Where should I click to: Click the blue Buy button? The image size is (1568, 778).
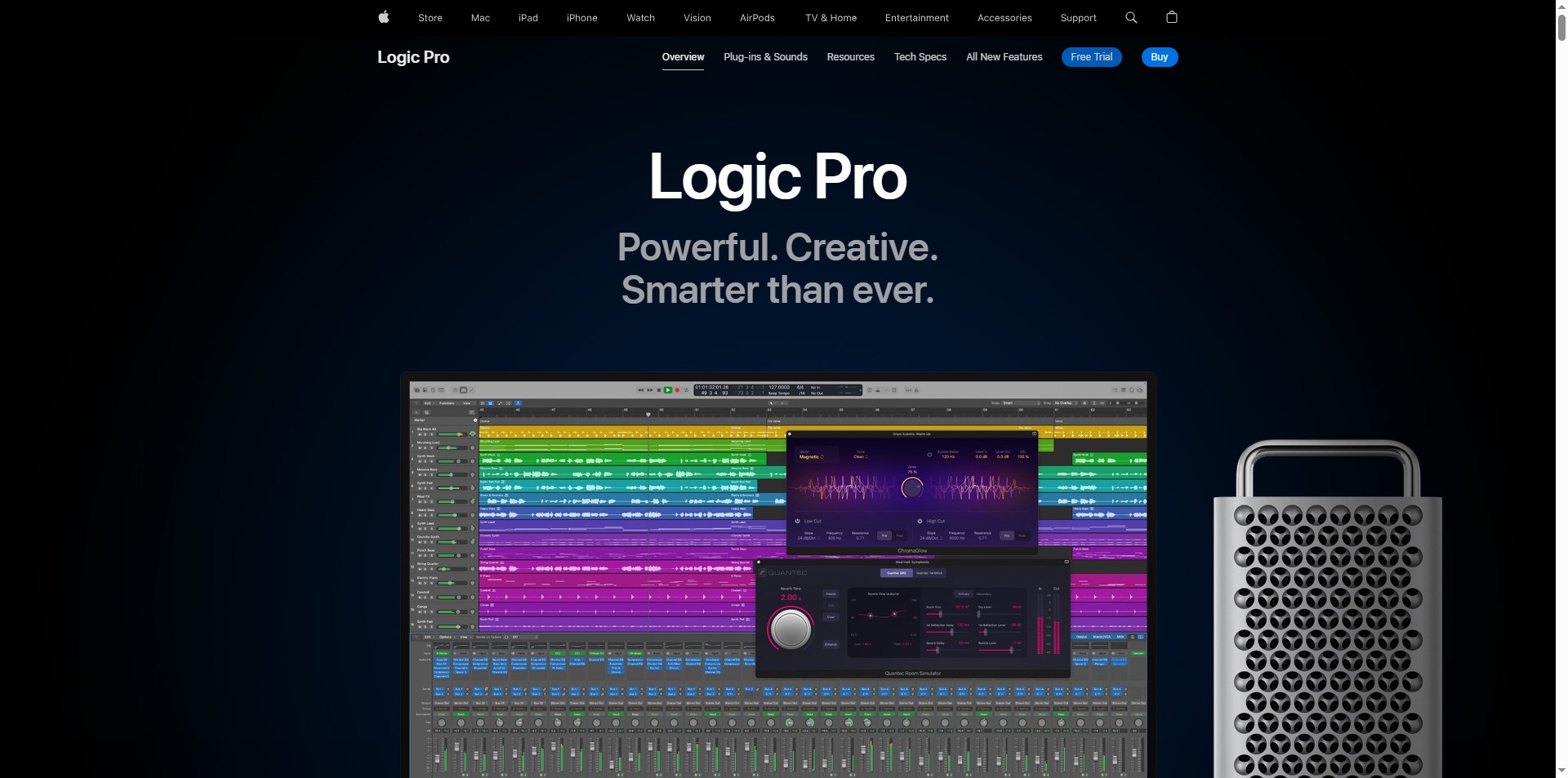click(x=1160, y=57)
